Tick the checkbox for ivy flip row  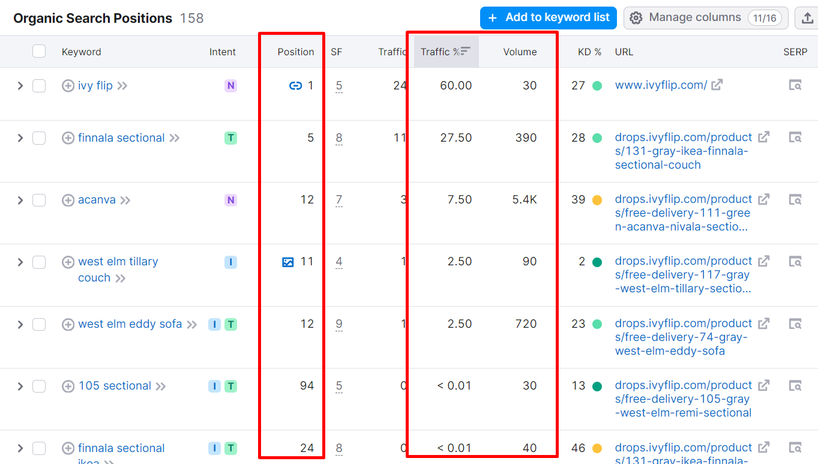click(x=39, y=86)
